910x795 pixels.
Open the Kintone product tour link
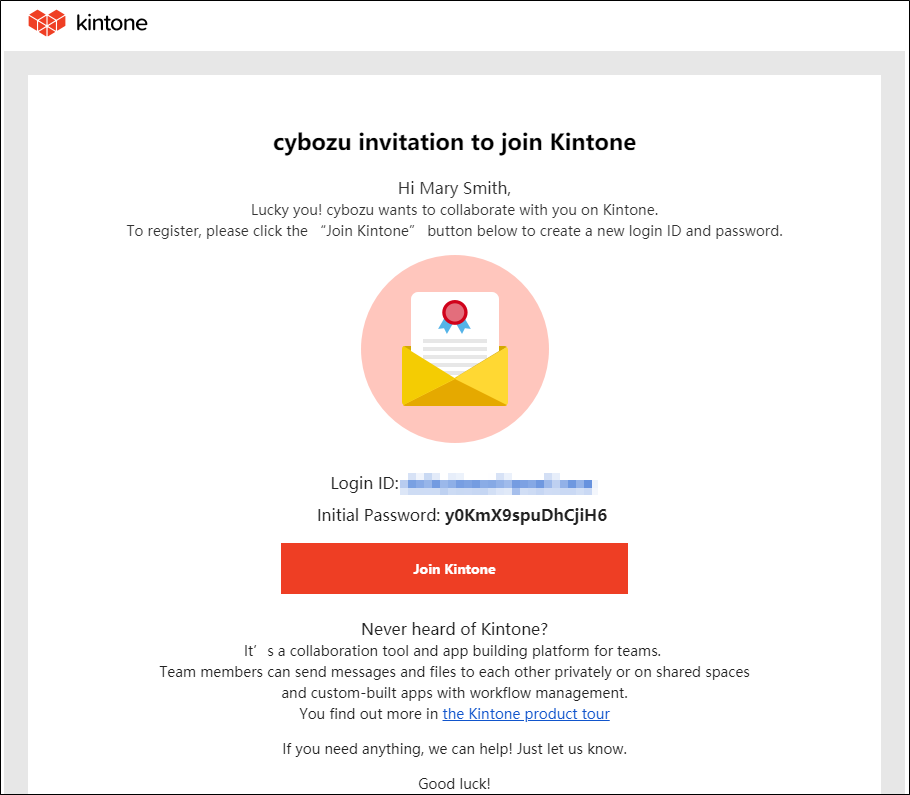pyautogui.click(x=526, y=713)
